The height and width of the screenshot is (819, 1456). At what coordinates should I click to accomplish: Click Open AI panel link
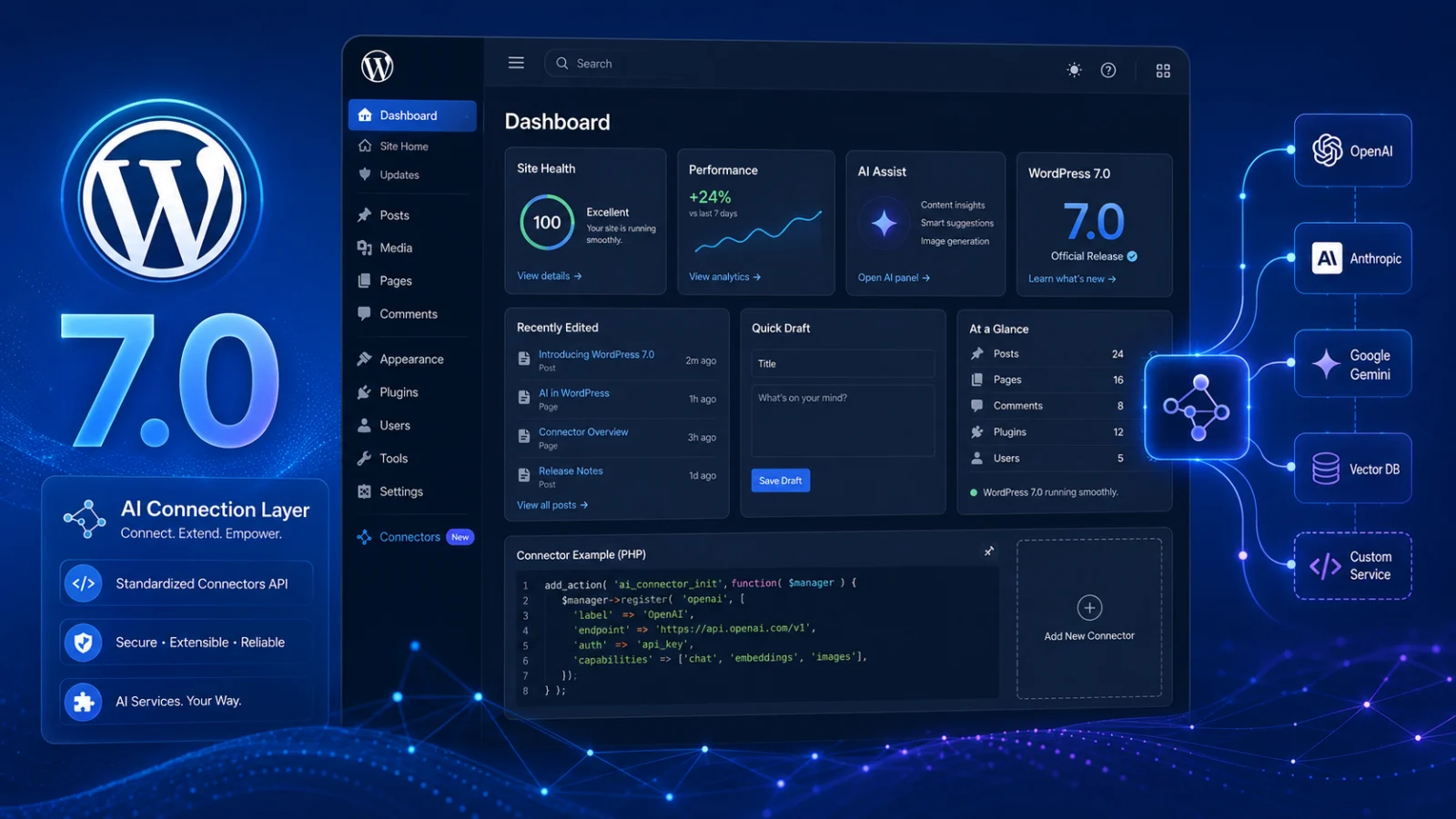(894, 278)
